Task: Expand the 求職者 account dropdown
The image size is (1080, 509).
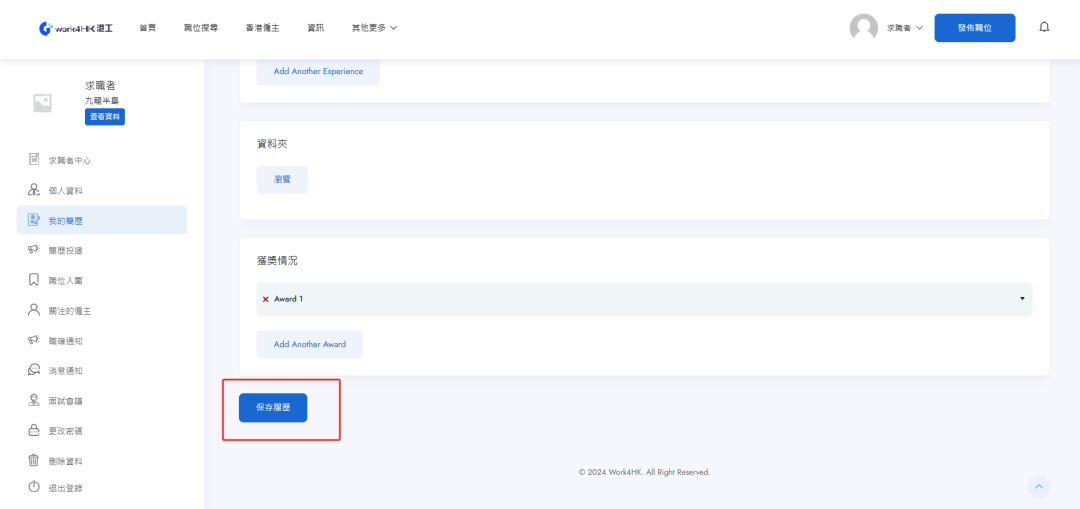Action: click(x=904, y=28)
